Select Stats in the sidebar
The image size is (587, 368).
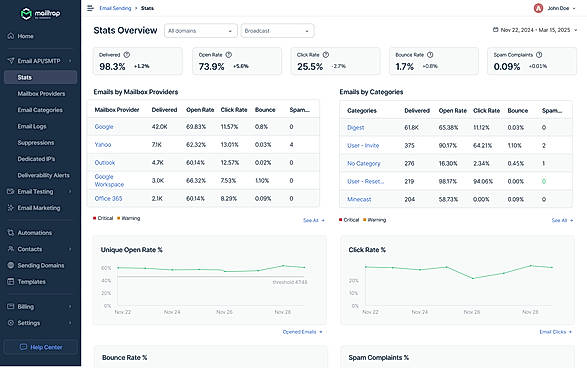pos(40,77)
